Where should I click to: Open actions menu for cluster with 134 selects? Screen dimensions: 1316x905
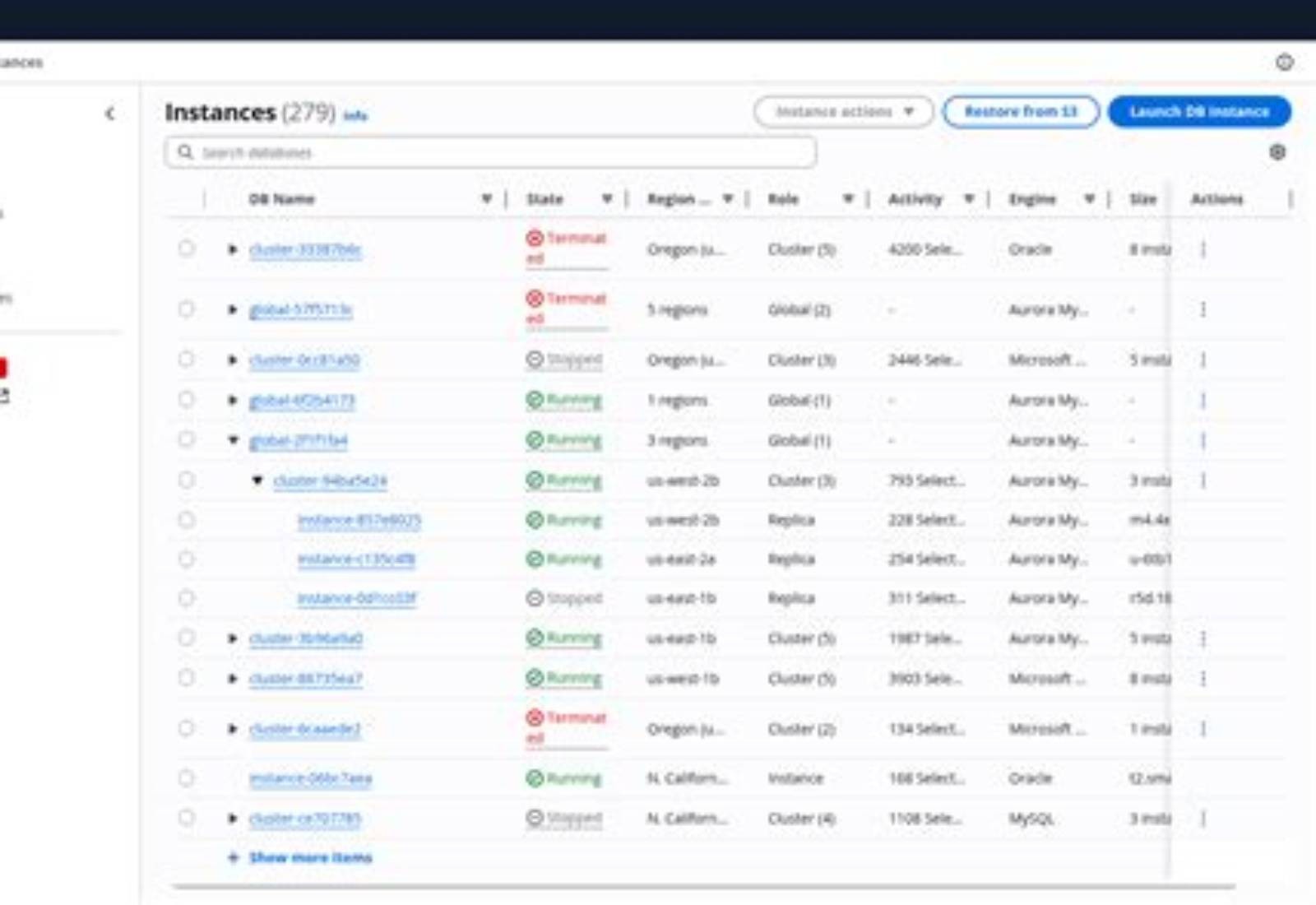pyautogui.click(x=1203, y=728)
